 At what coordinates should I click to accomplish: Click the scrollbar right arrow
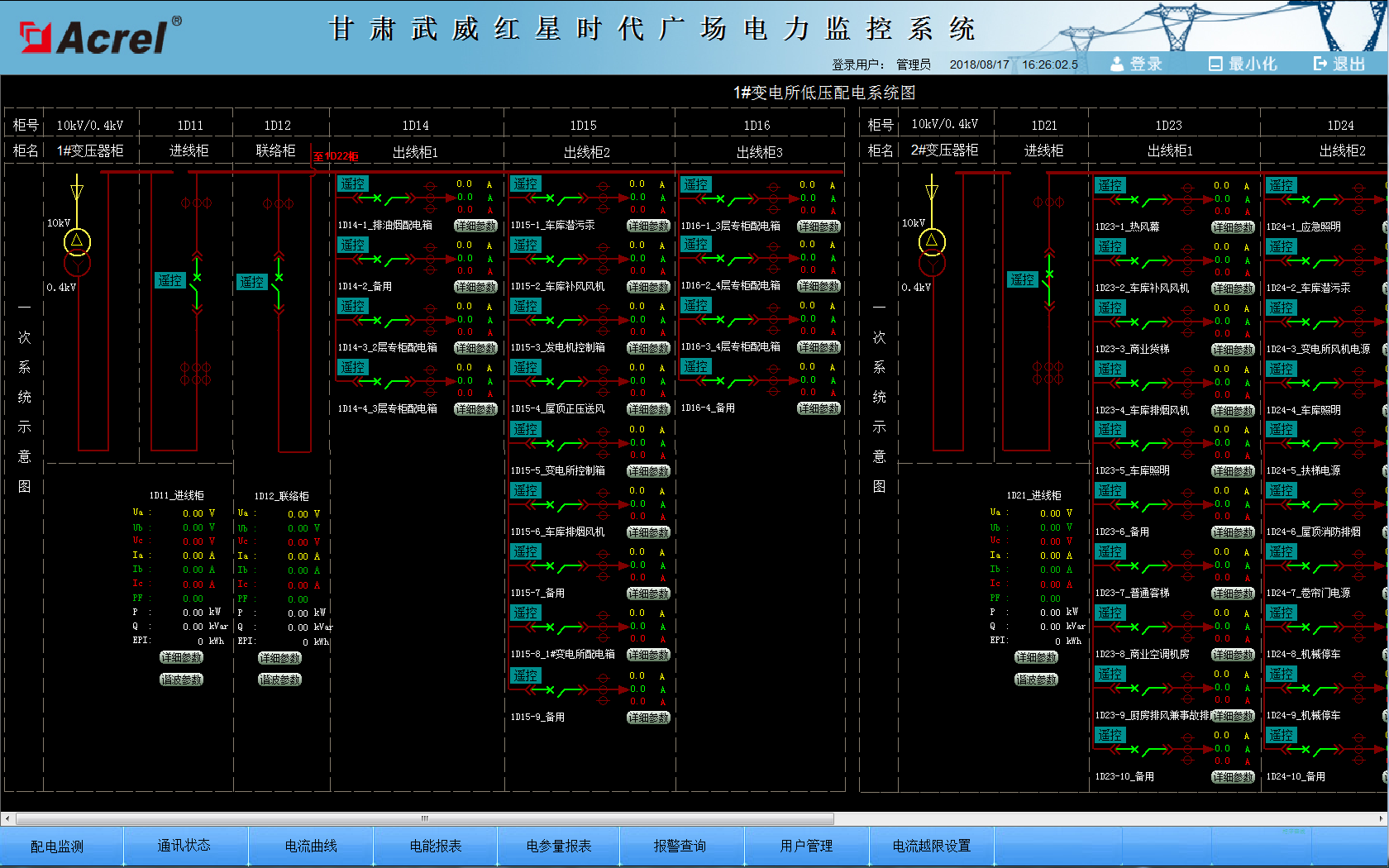click(x=1382, y=818)
